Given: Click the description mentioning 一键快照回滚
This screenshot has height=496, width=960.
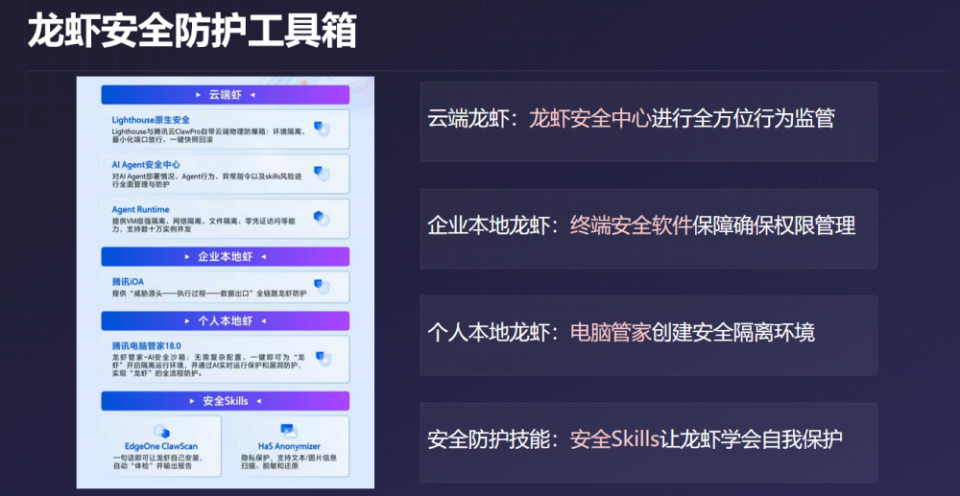Looking at the screenshot, I should point(209,135).
